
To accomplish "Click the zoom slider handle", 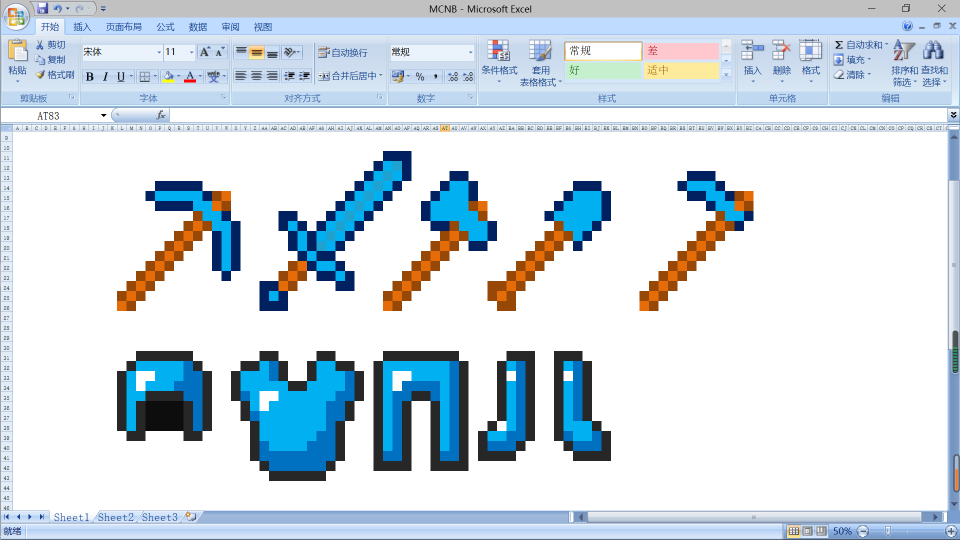I will pyautogui.click(x=887, y=531).
